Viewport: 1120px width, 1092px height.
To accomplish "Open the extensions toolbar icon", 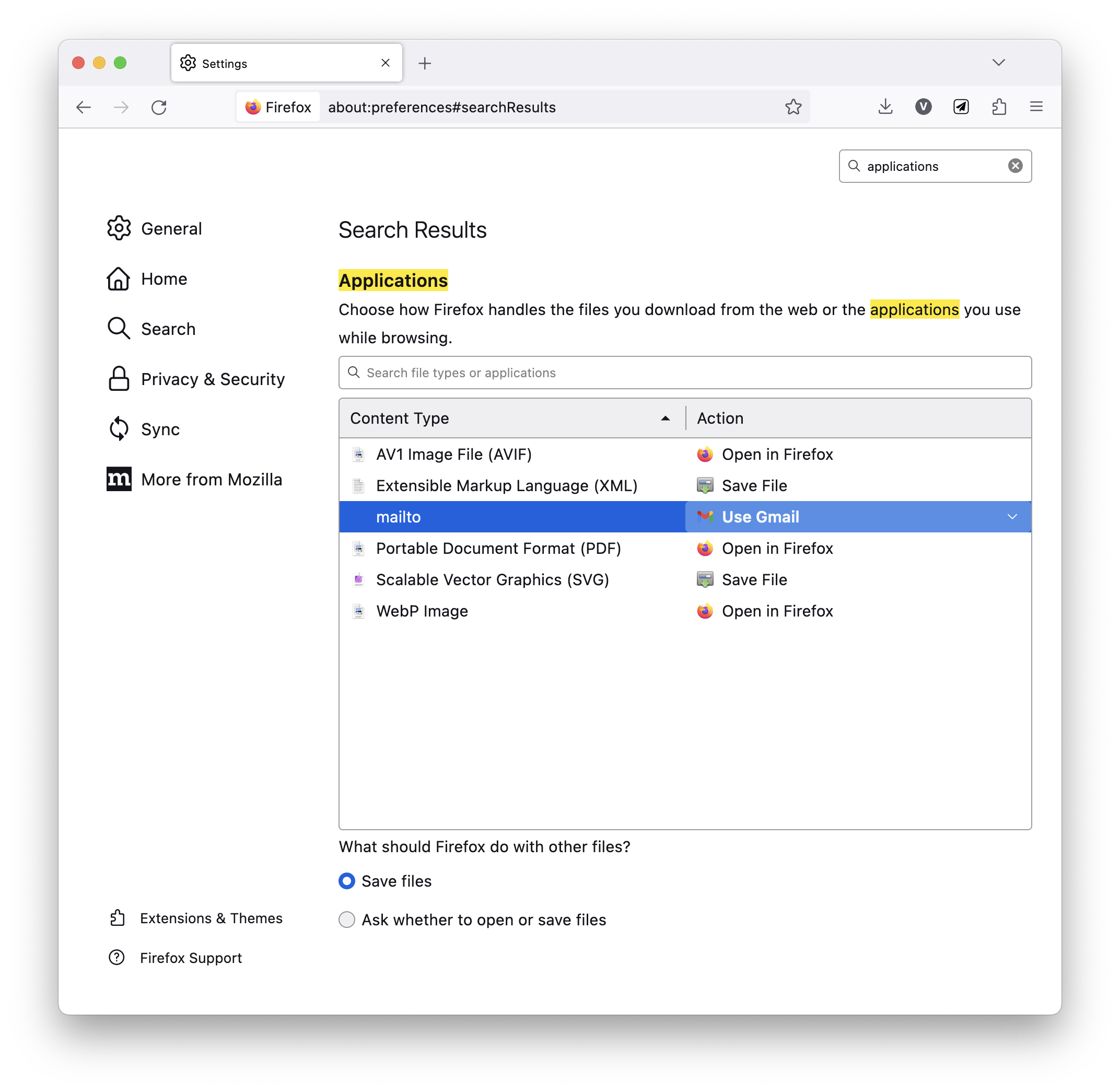I will [999, 107].
